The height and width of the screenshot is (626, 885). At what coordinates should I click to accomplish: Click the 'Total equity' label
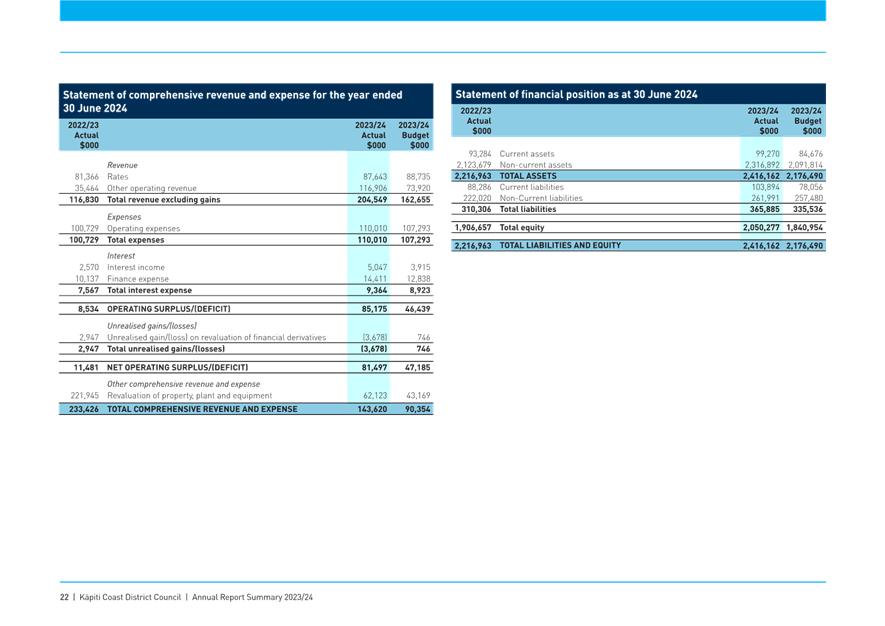point(522,227)
